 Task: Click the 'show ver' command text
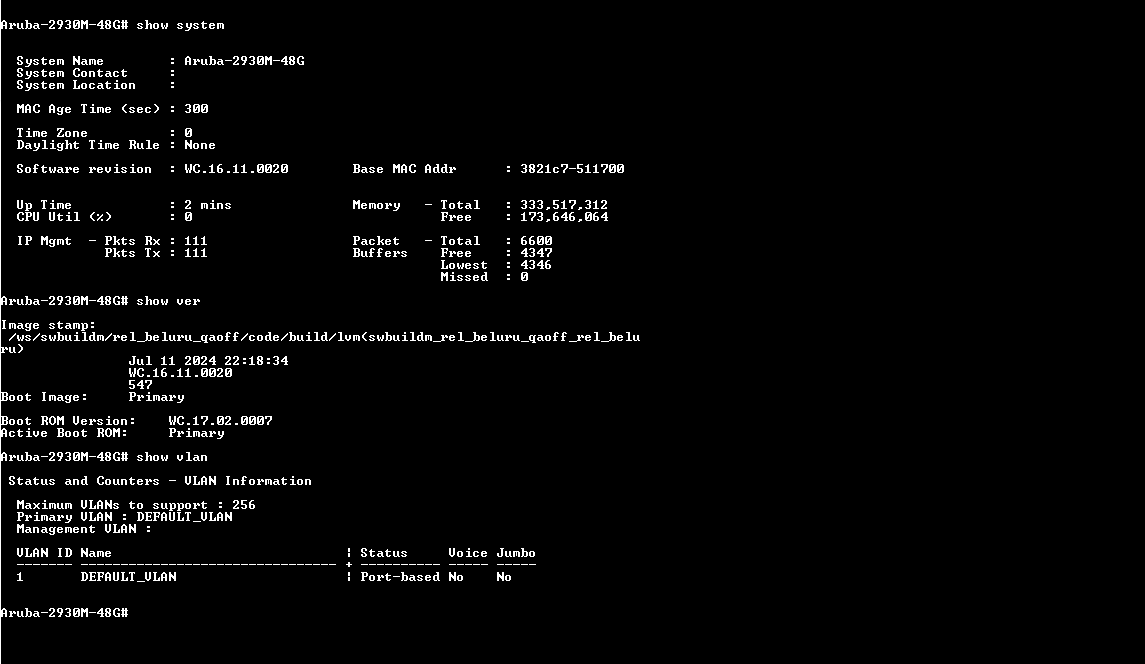(168, 301)
